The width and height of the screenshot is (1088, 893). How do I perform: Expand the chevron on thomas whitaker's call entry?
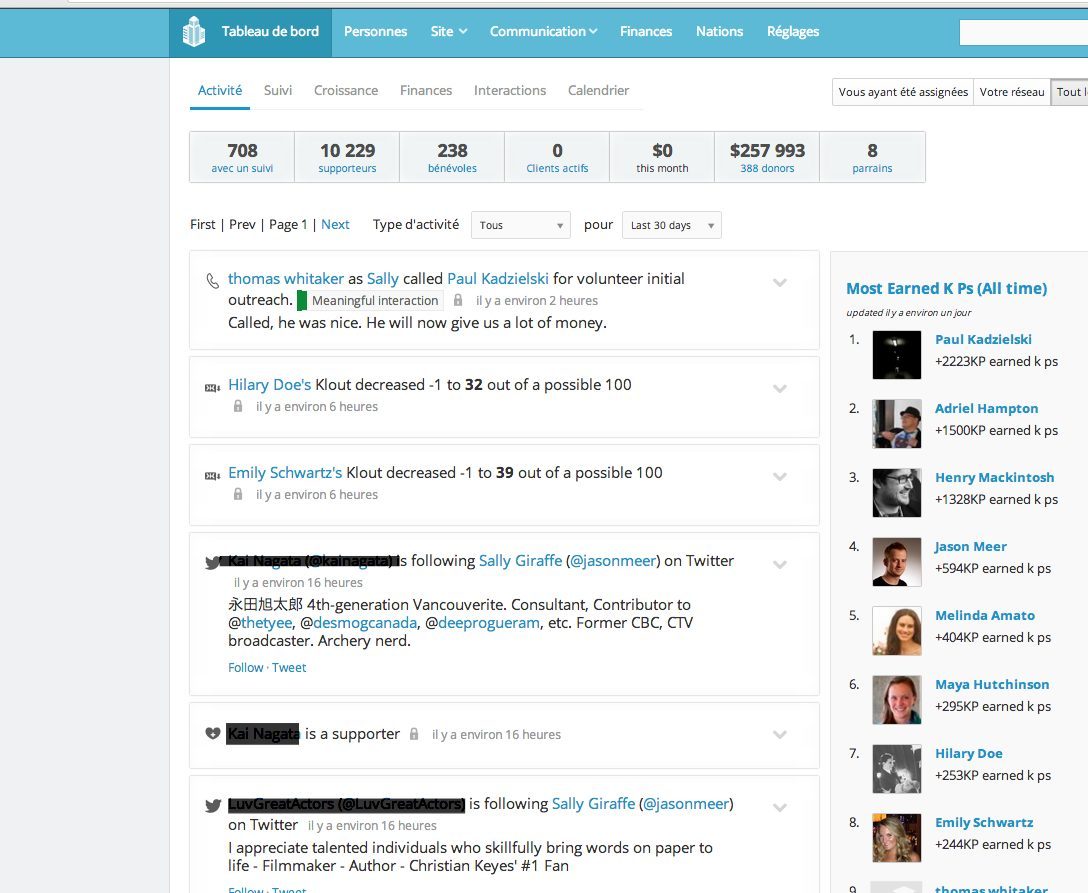tap(780, 283)
